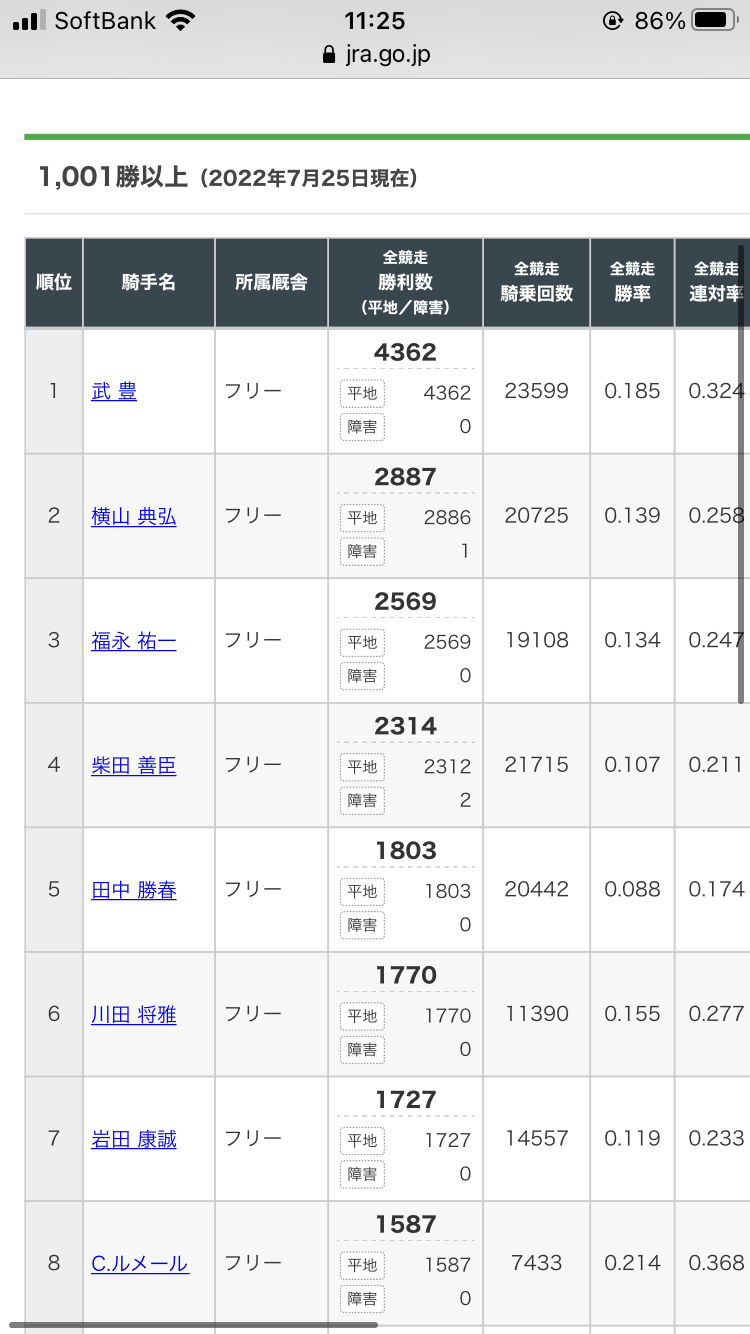The height and width of the screenshot is (1334, 750).
Task: Tap the rotation lock status icon
Action: click(x=613, y=20)
